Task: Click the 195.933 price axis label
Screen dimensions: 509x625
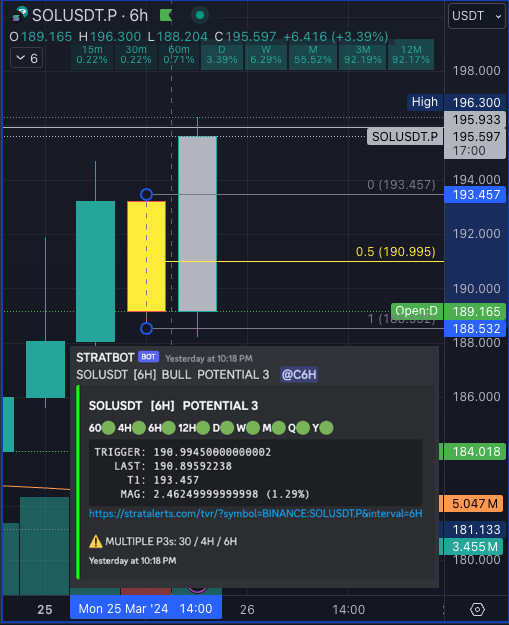Action: tap(476, 120)
